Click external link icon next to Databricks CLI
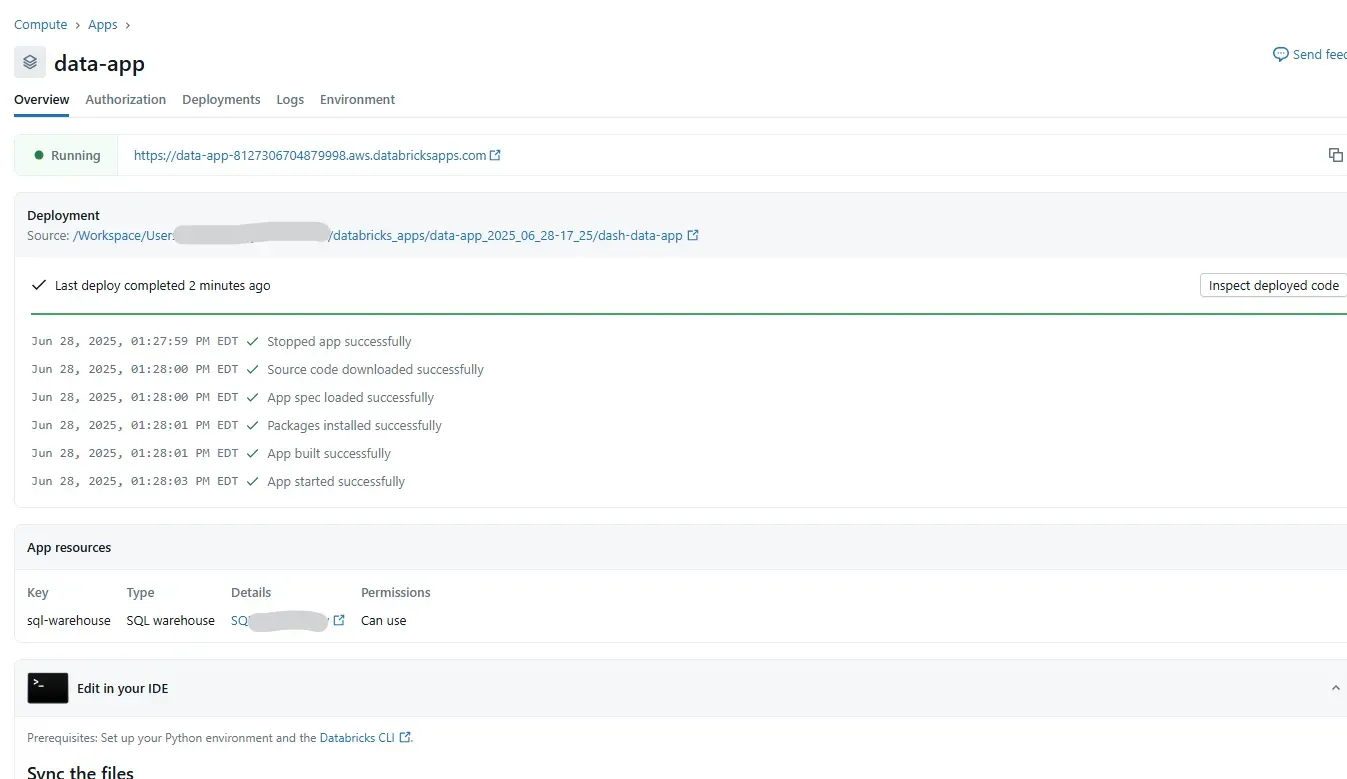This screenshot has height=779, width=1347. (x=405, y=738)
